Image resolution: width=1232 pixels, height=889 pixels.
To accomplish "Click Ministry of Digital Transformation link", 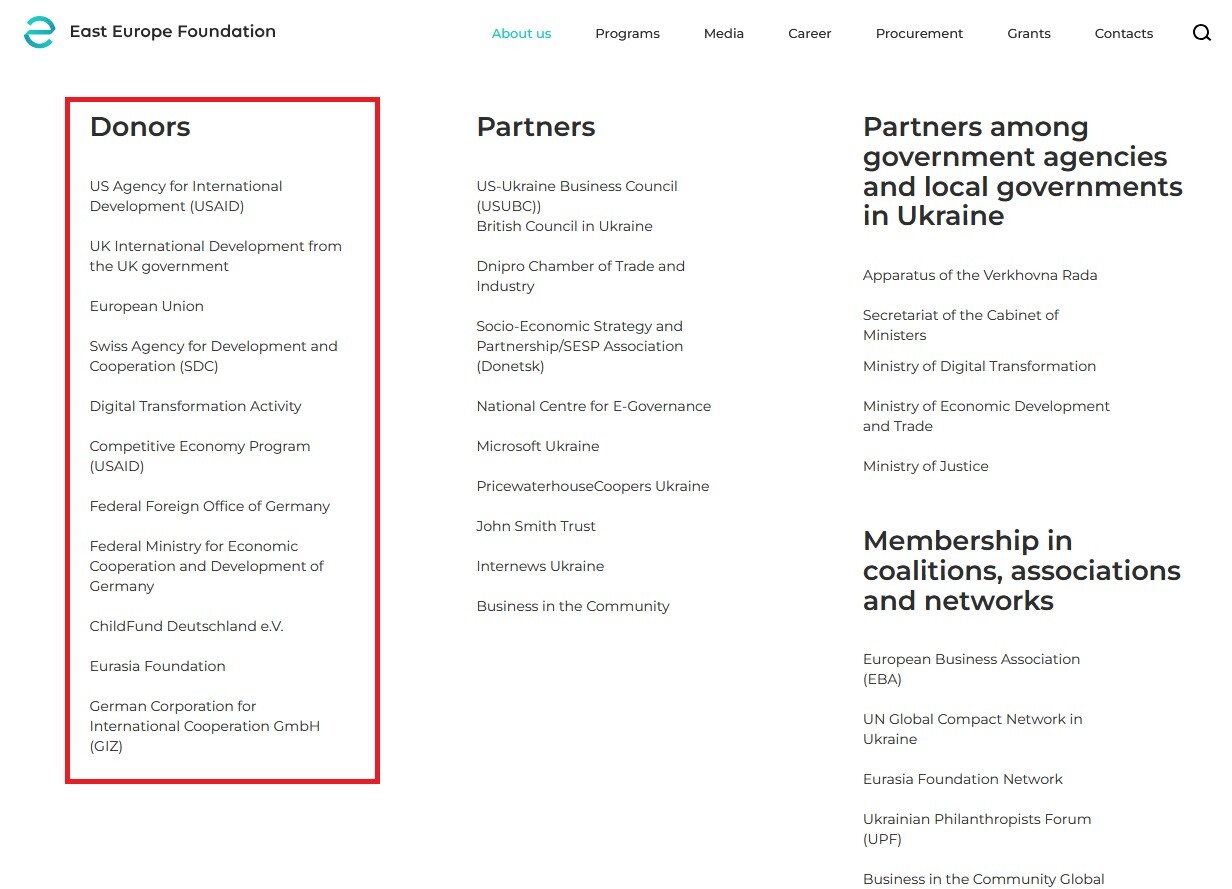I will click(x=980, y=366).
